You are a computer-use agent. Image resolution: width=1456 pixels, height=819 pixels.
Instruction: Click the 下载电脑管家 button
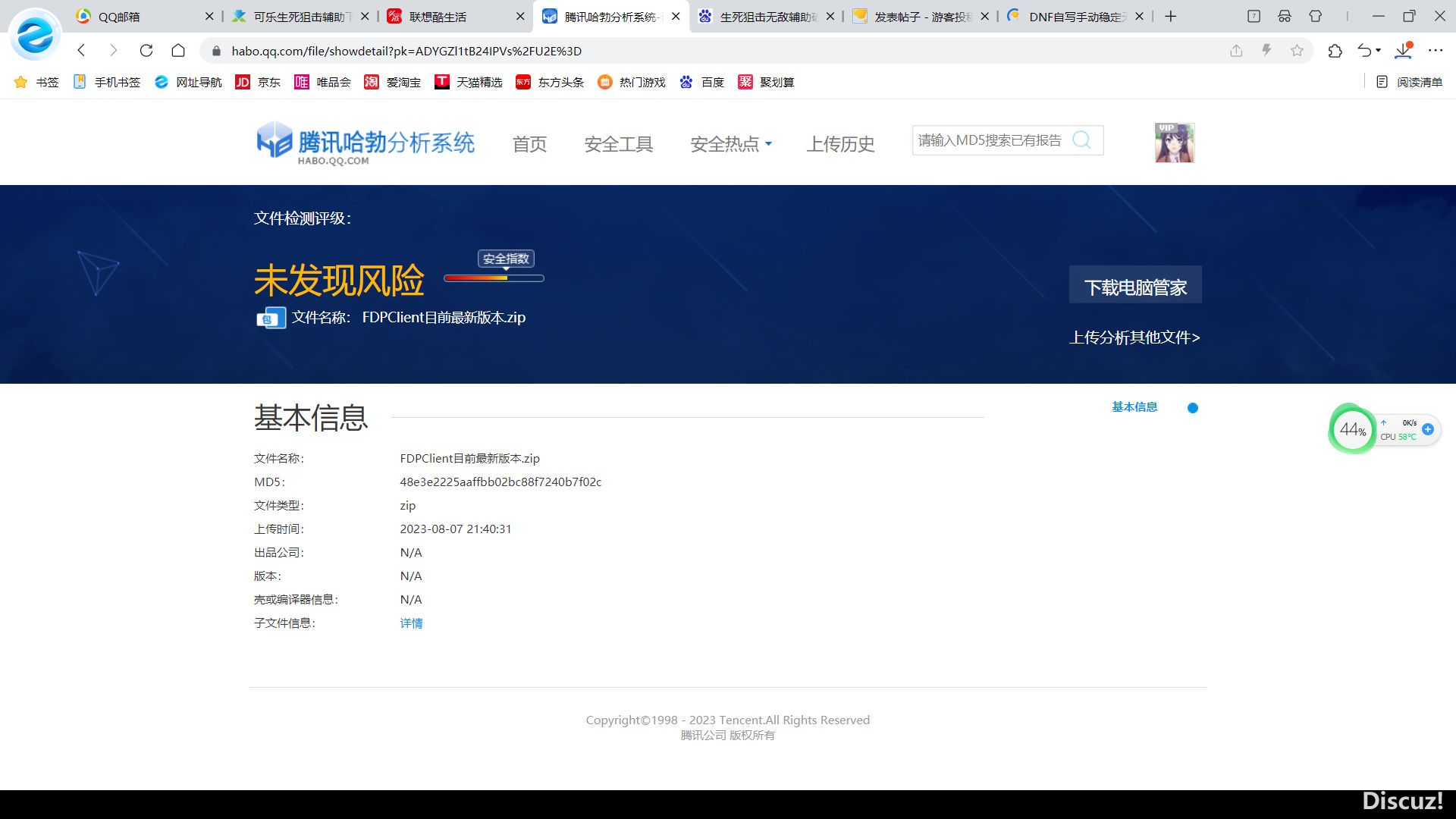(1135, 284)
